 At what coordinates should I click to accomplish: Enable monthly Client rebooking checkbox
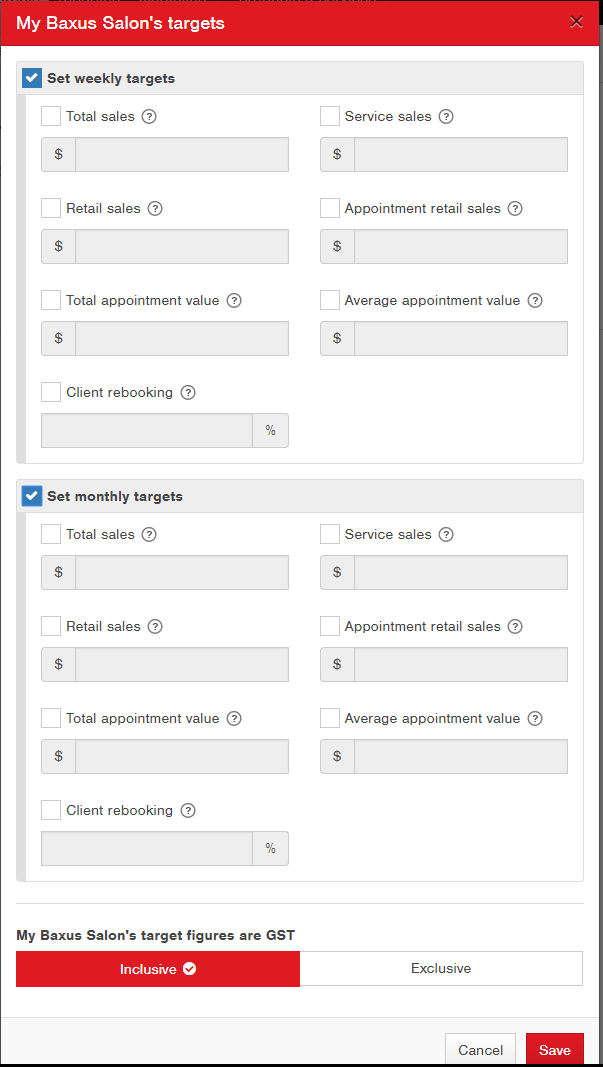click(51, 810)
